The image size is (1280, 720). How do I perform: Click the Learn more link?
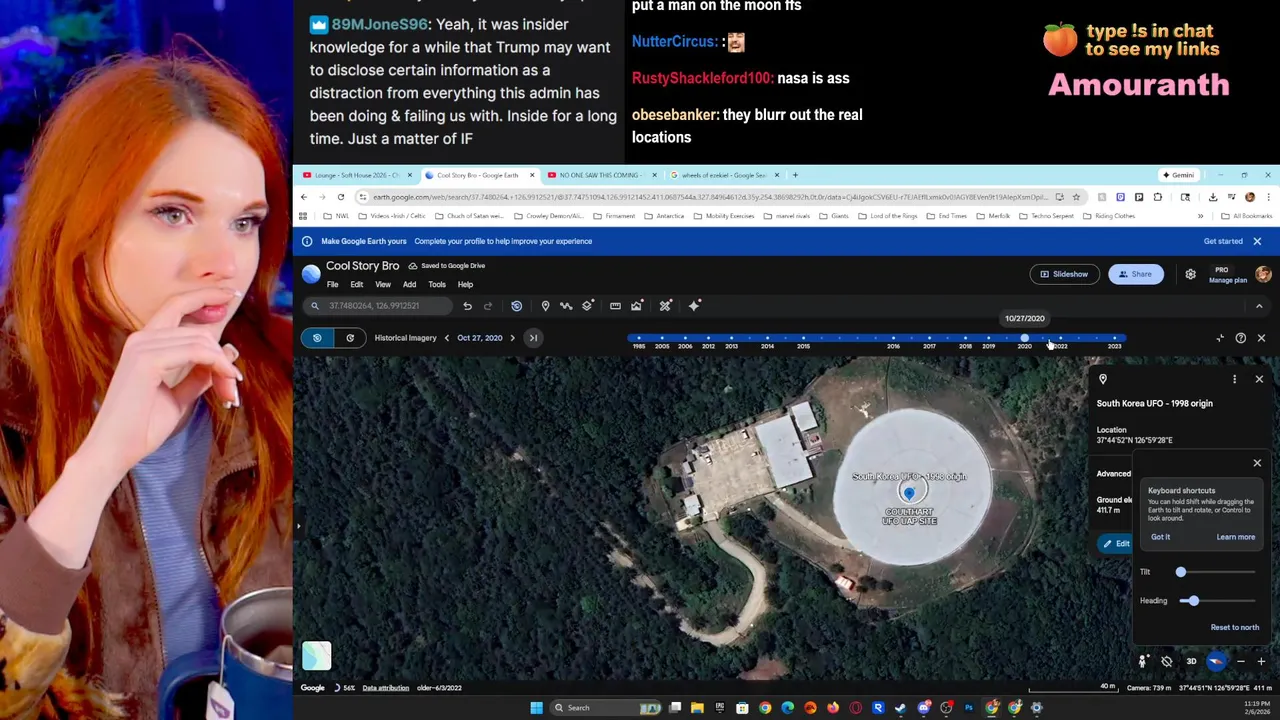click(x=1235, y=537)
